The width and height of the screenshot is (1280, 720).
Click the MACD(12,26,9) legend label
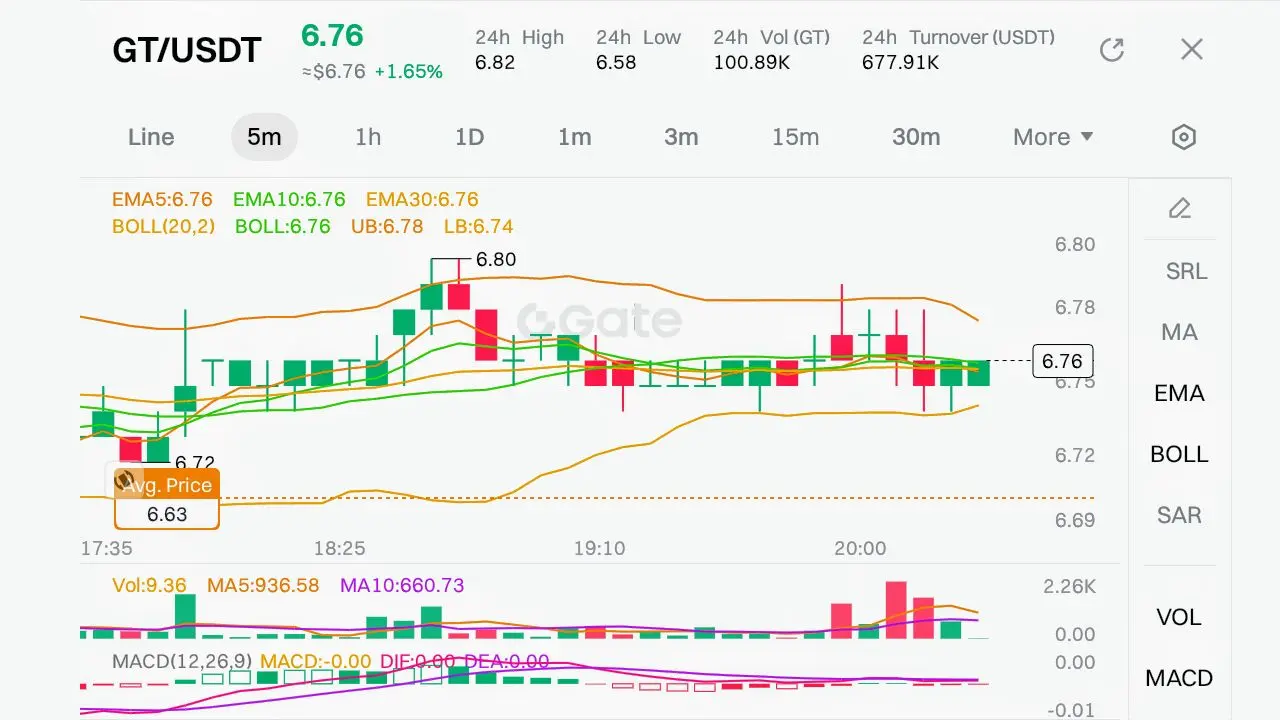pyautogui.click(x=181, y=661)
